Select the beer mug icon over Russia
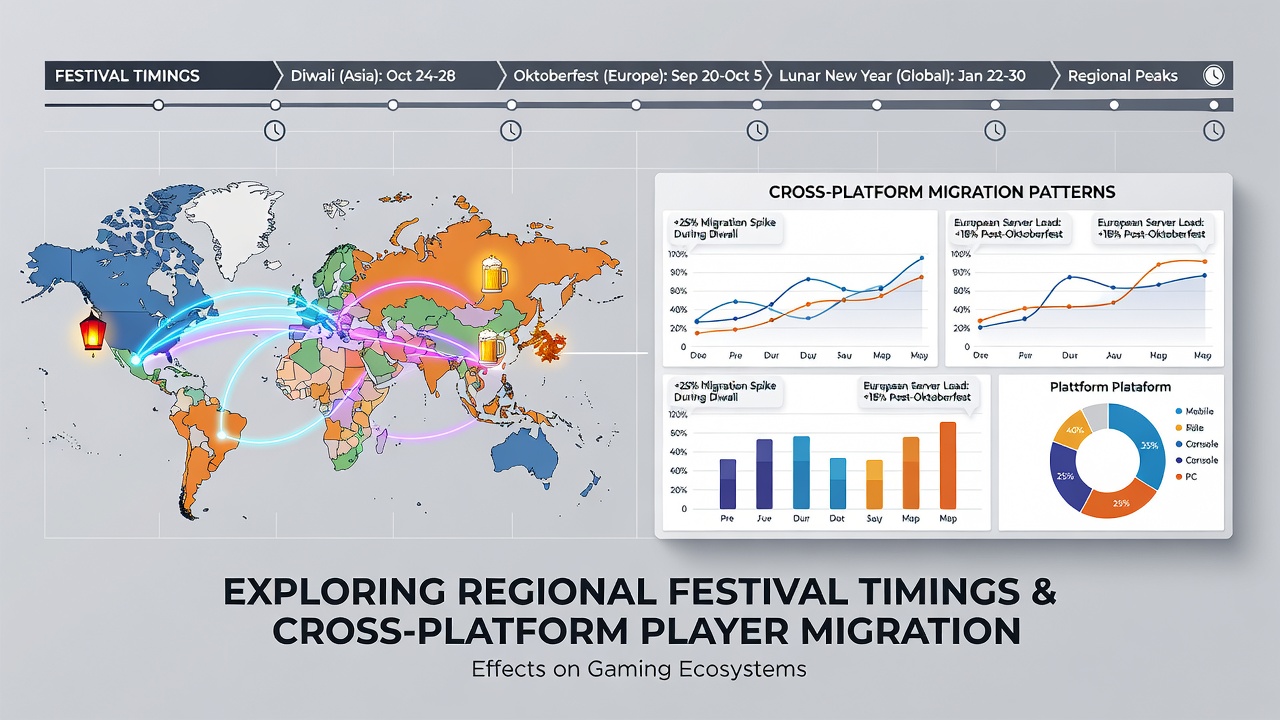Image resolution: width=1280 pixels, height=720 pixels. pyautogui.click(x=494, y=274)
